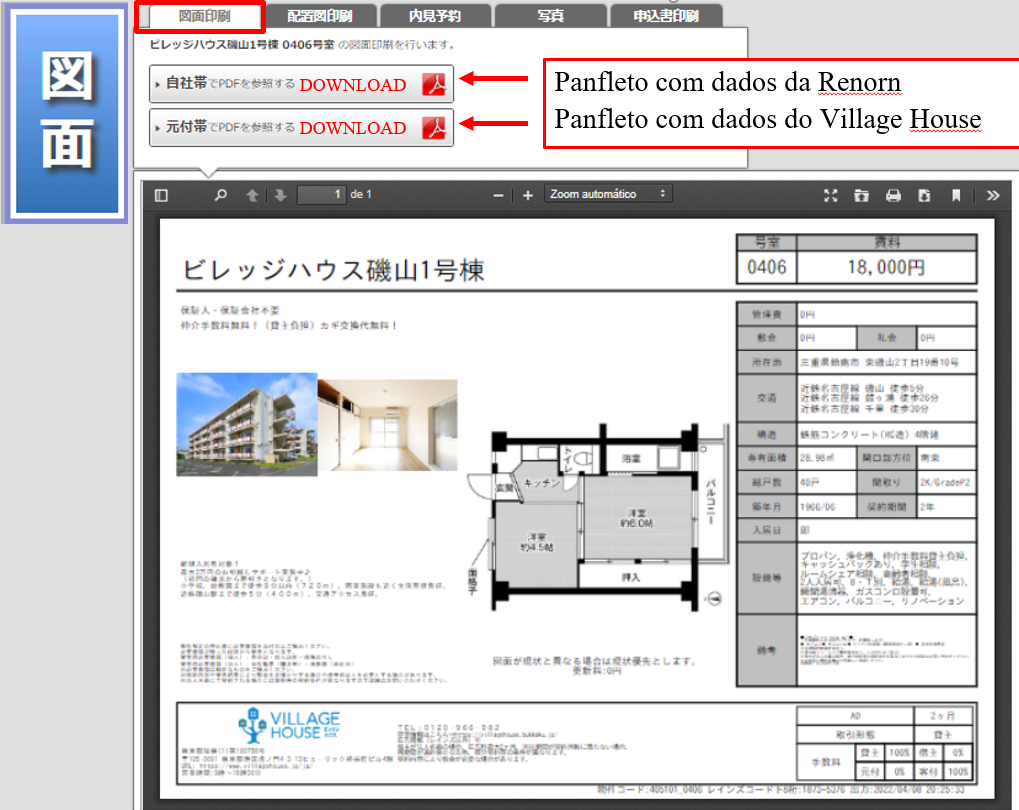Screen dimensions: 1019x810
Task: Enter presentation fullscreen mode
Action: [x=830, y=195]
